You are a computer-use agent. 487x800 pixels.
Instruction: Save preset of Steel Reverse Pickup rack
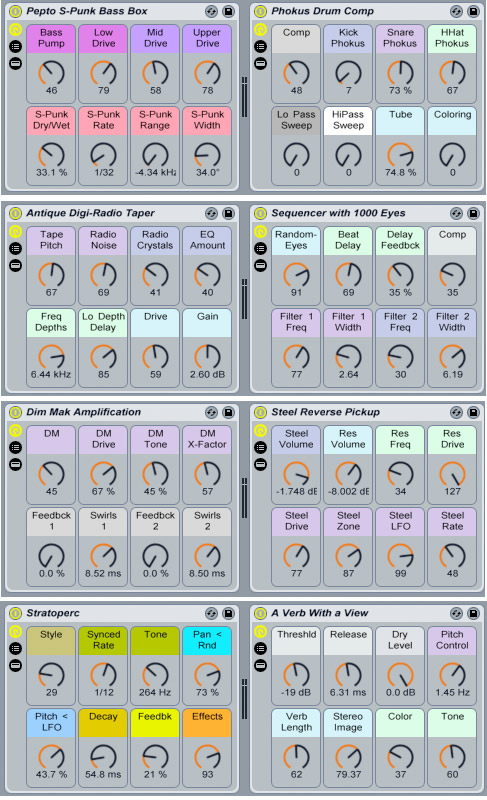pyautogui.click(x=473, y=412)
